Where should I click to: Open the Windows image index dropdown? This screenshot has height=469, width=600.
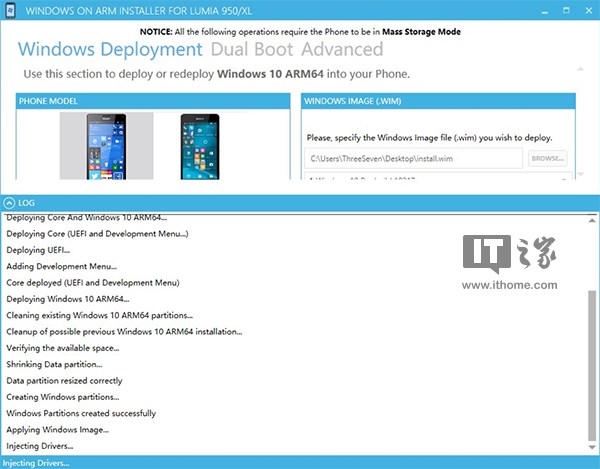coord(438,176)
